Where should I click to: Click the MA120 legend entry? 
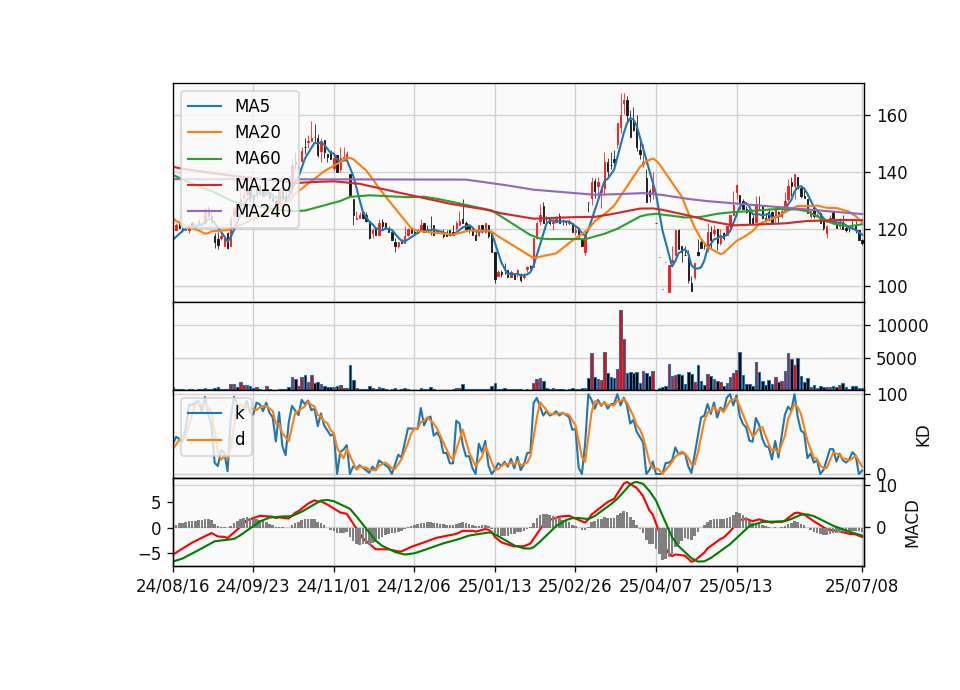tap(241, 184)
